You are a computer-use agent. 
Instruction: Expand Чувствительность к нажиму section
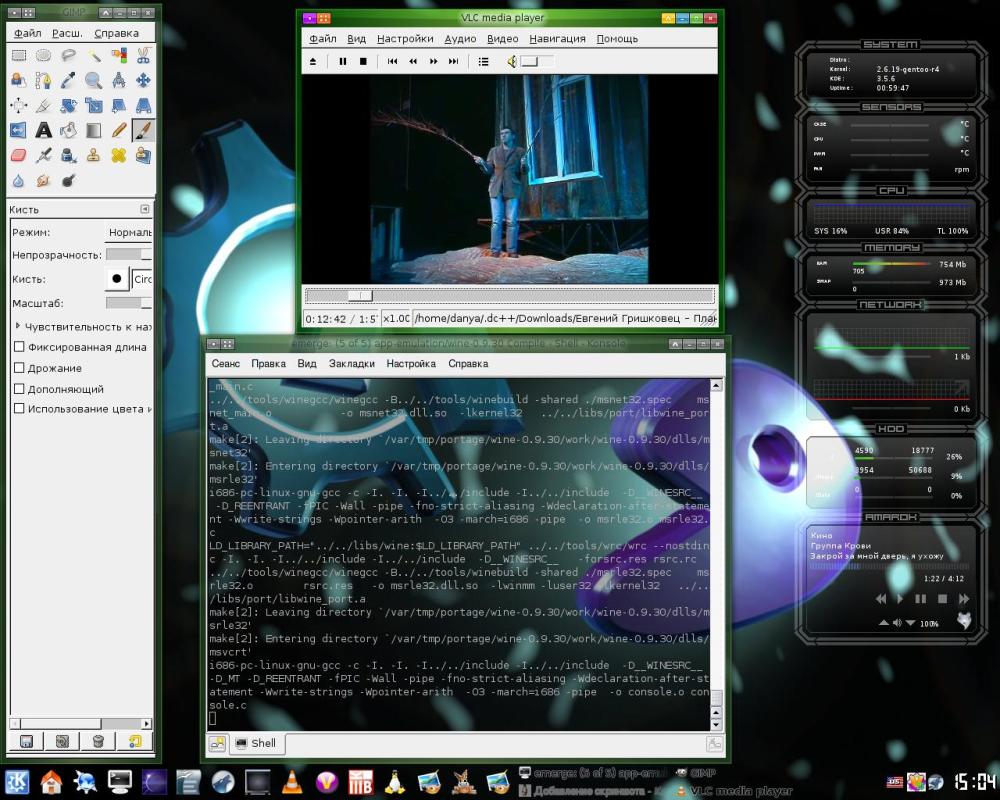(18, 326)
